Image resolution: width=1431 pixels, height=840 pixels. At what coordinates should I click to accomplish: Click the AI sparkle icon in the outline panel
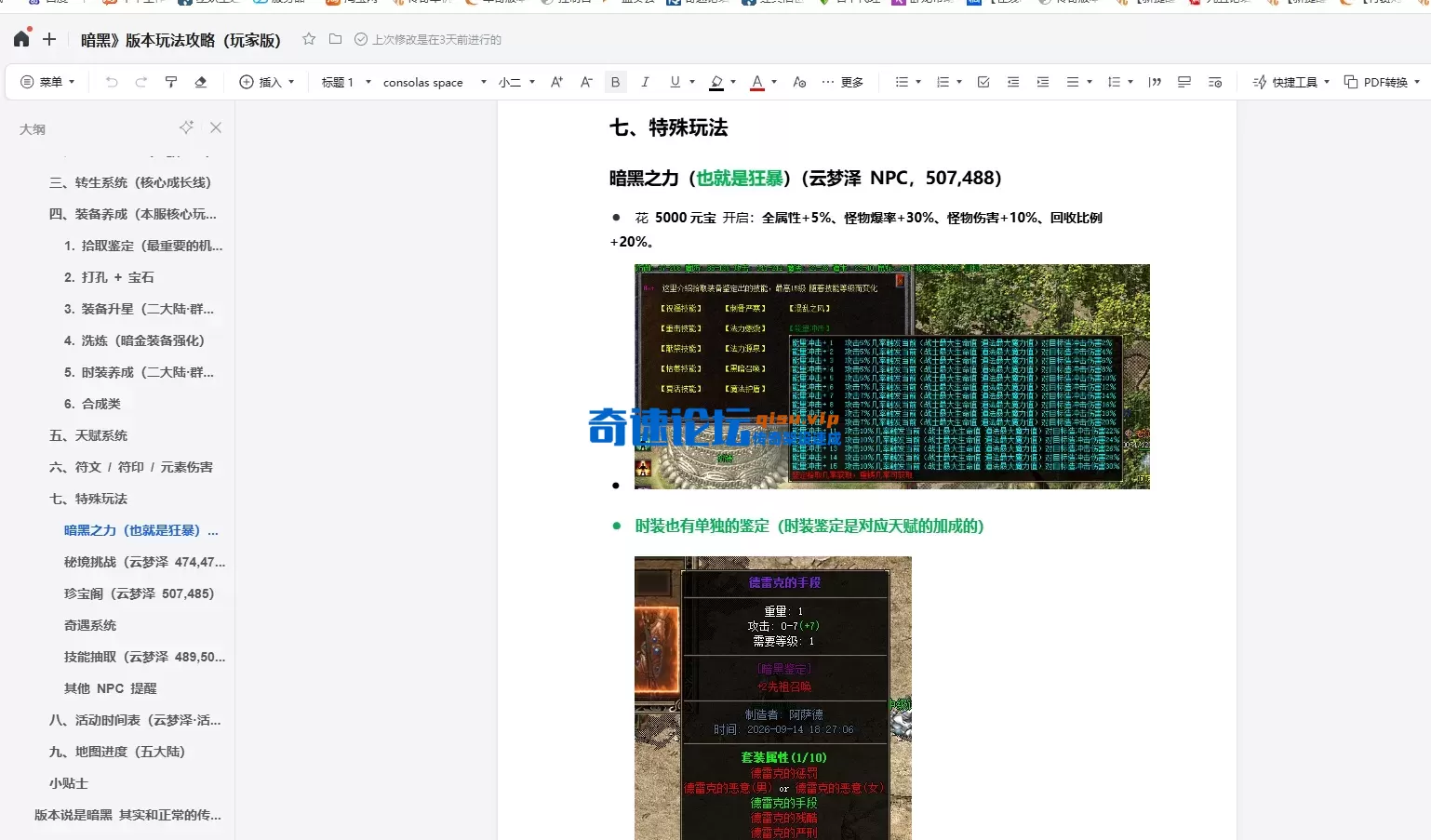[186, 127]
